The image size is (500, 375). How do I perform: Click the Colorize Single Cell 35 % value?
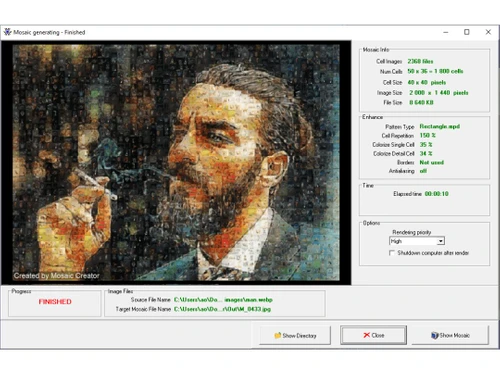[x=426, y=145]
